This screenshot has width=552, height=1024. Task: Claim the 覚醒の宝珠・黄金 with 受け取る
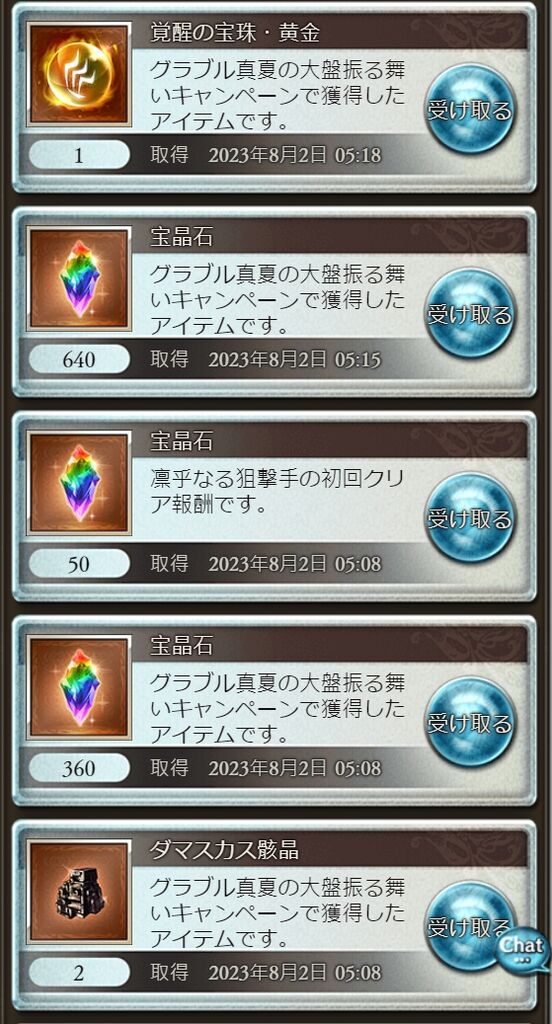click(470, 108)
